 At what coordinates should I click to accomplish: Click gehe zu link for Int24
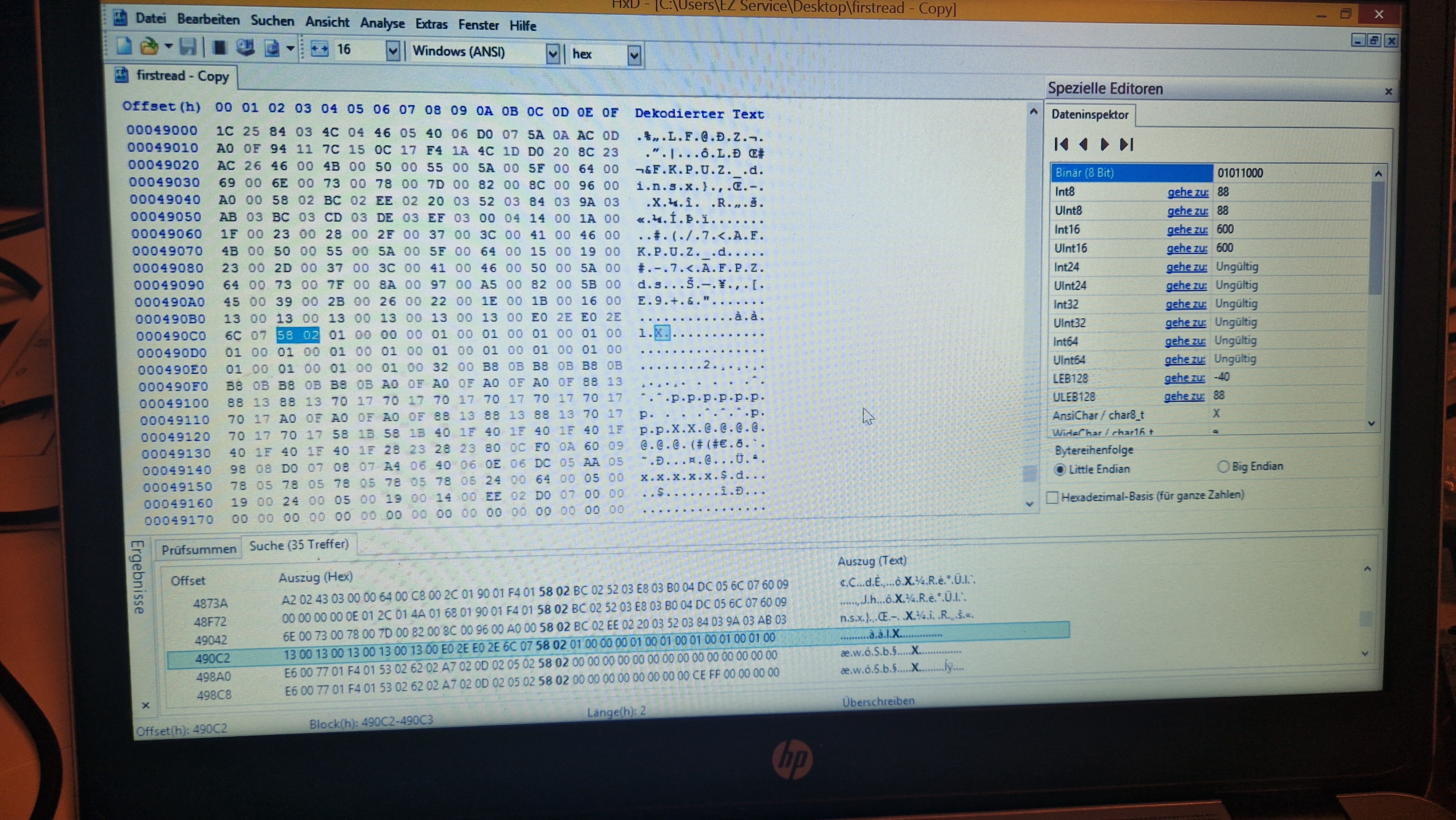point(1186,267)
